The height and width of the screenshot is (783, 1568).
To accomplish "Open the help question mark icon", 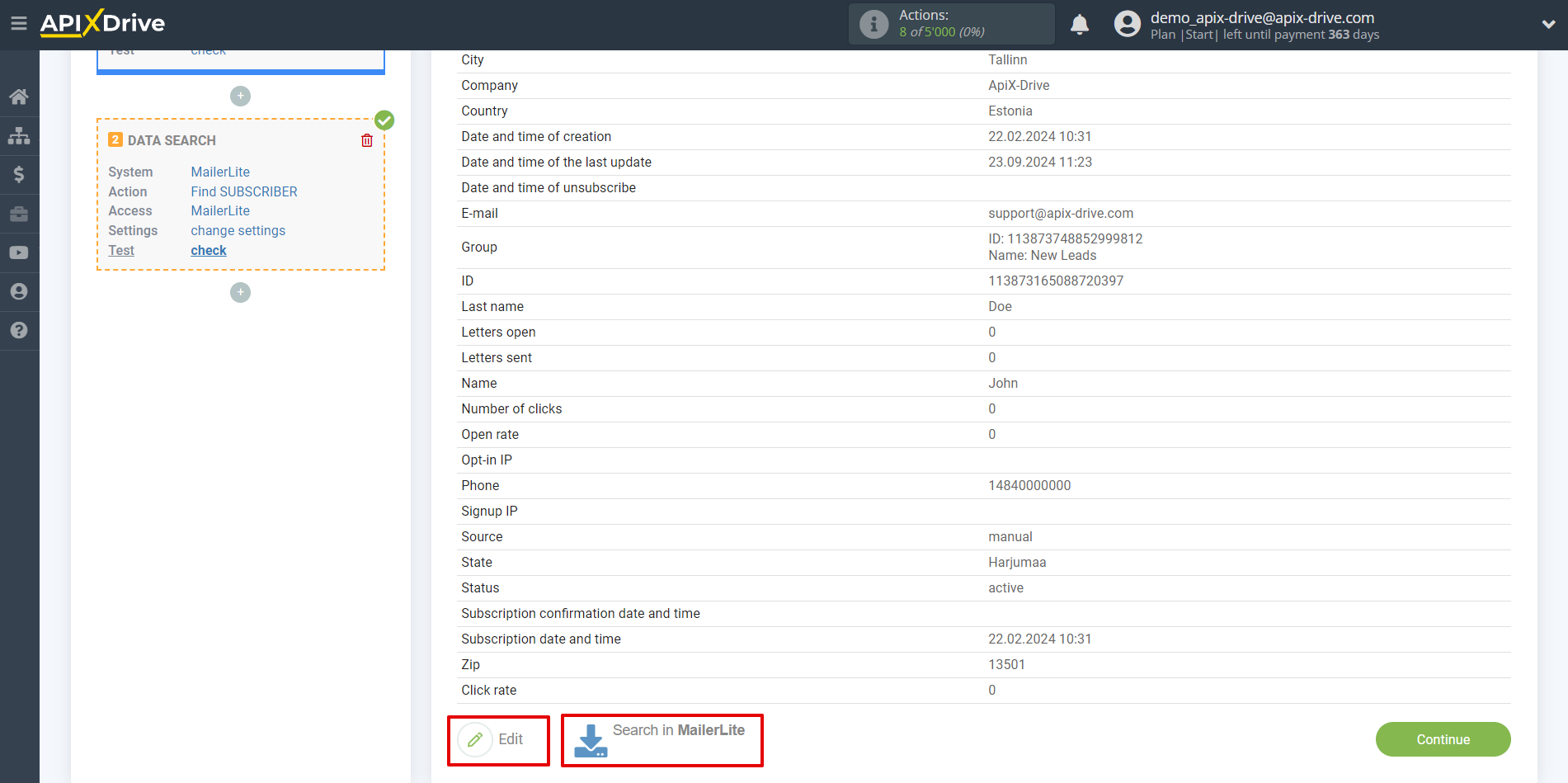I will tap(19, 330).
